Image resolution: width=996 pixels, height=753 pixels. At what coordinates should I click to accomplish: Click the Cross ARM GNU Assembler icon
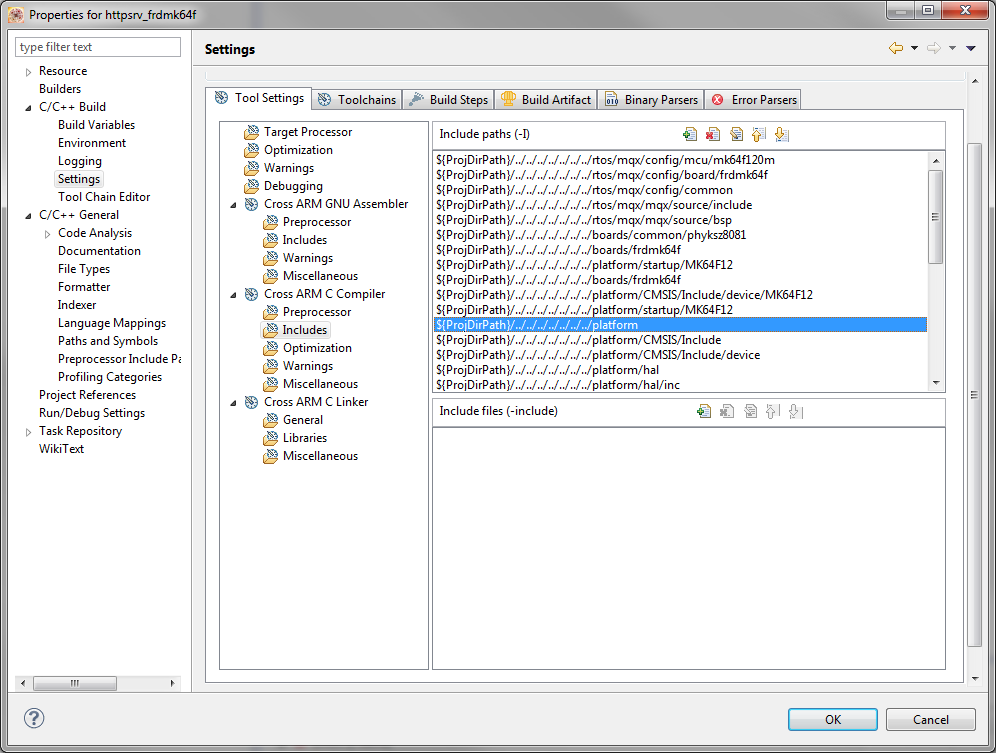[x=252, y=204]
